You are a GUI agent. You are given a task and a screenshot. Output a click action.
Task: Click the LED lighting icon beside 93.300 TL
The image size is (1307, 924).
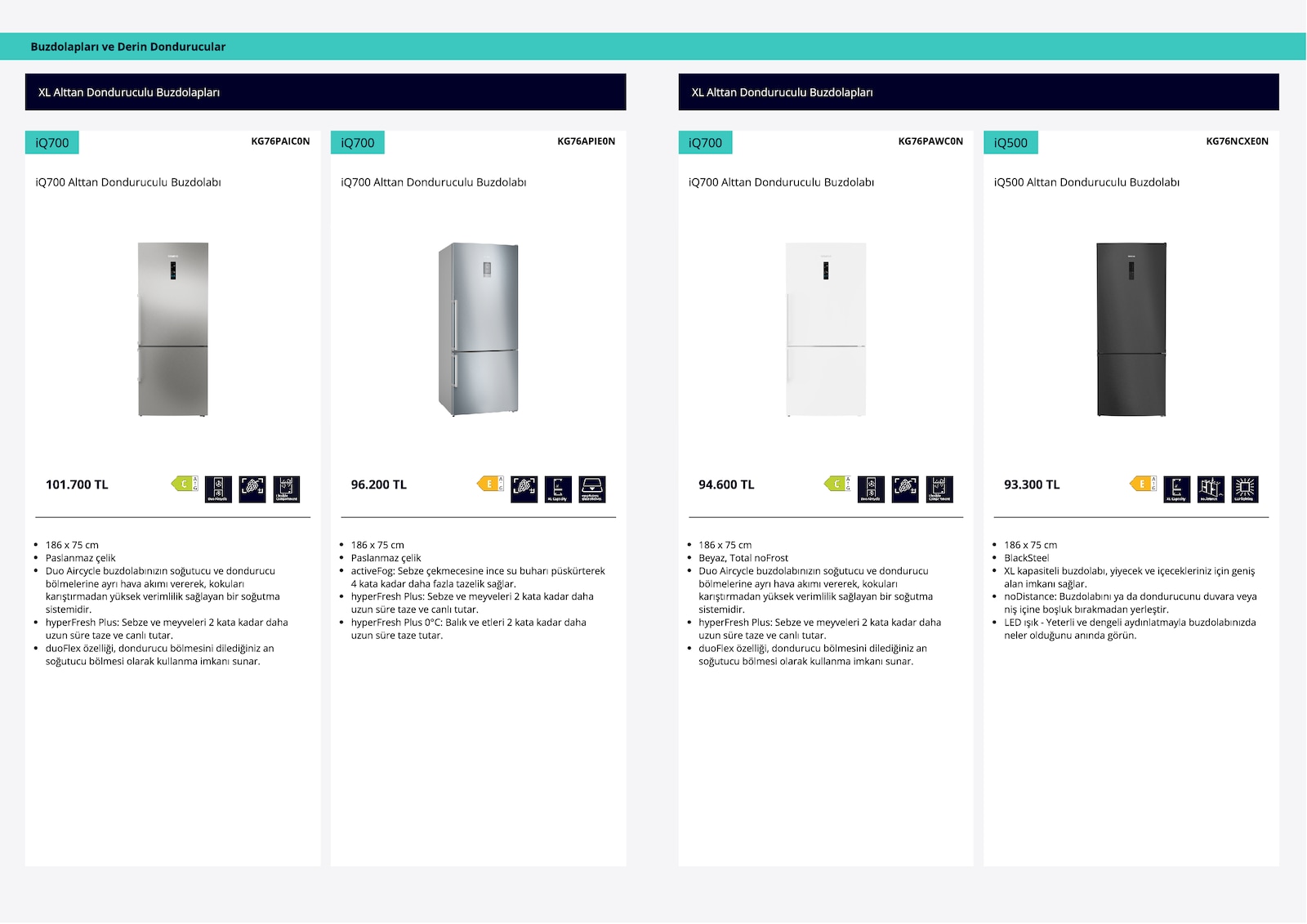pos(1245,489)
